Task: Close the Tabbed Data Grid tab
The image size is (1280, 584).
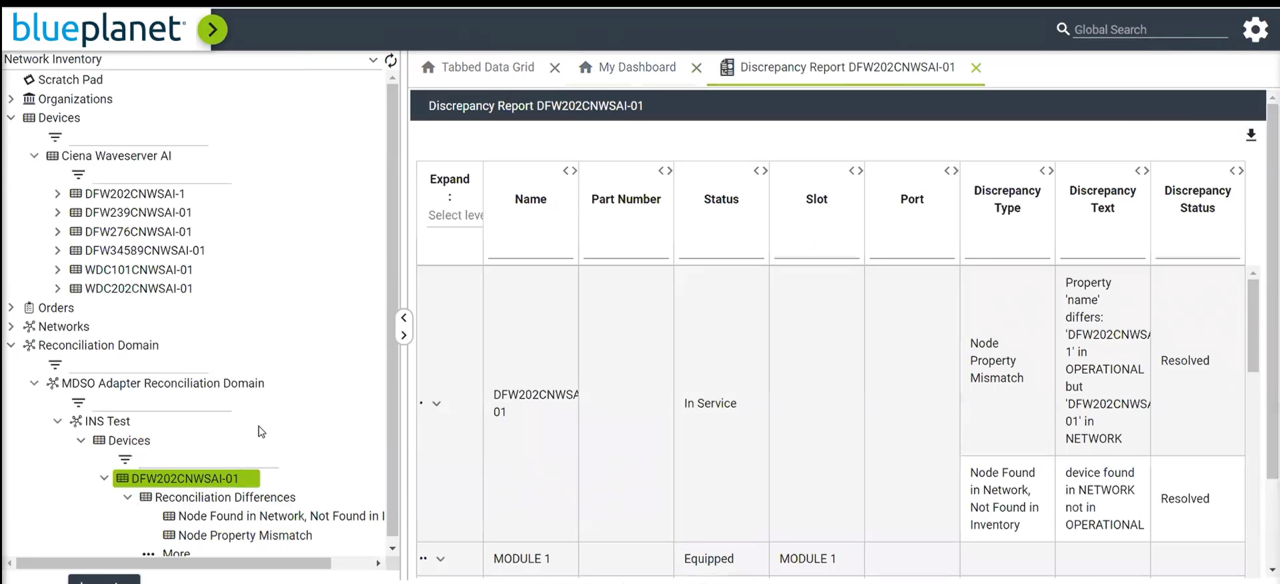Action: tap(555, 68)
